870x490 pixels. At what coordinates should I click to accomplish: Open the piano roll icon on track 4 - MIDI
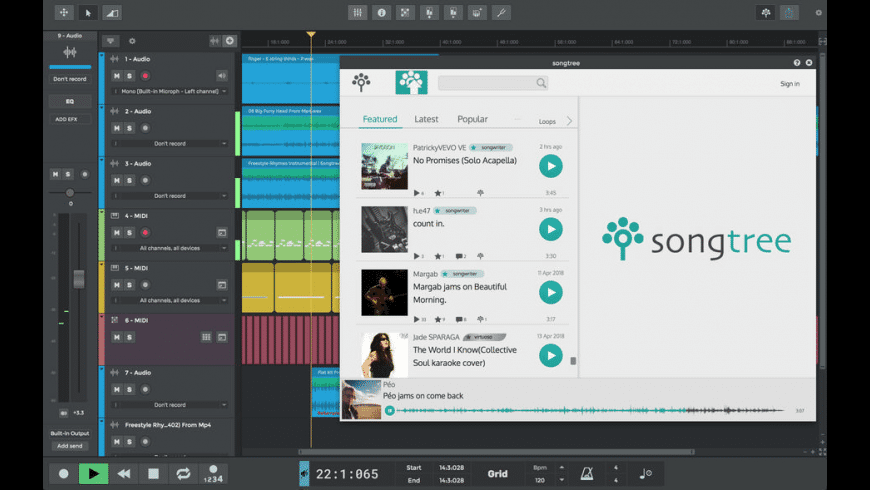point(222,233)
